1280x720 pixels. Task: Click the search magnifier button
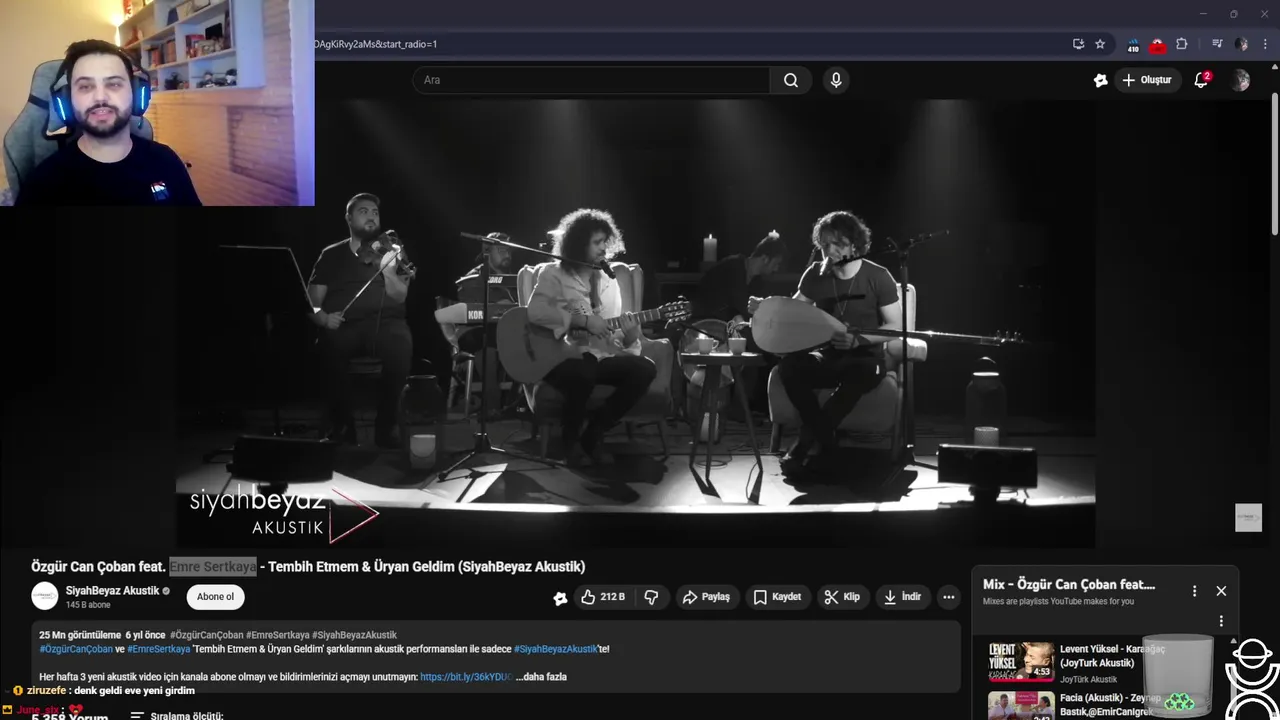(x=791, y=80)
